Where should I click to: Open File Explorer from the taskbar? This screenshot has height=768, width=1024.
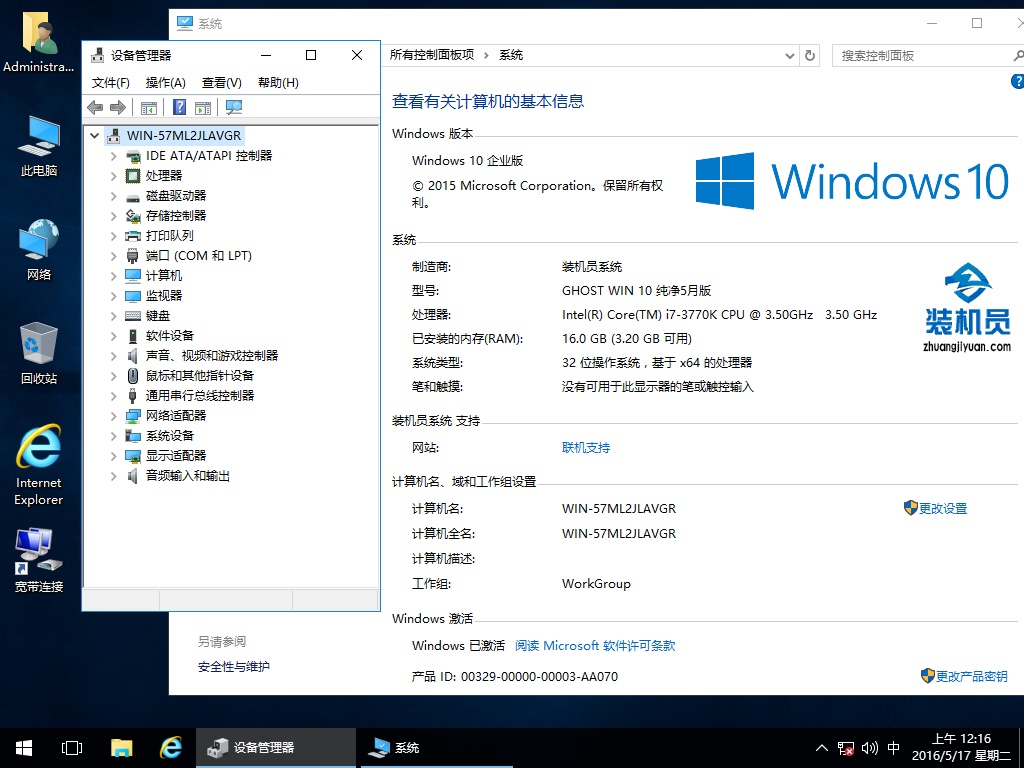tap(121, 747)
